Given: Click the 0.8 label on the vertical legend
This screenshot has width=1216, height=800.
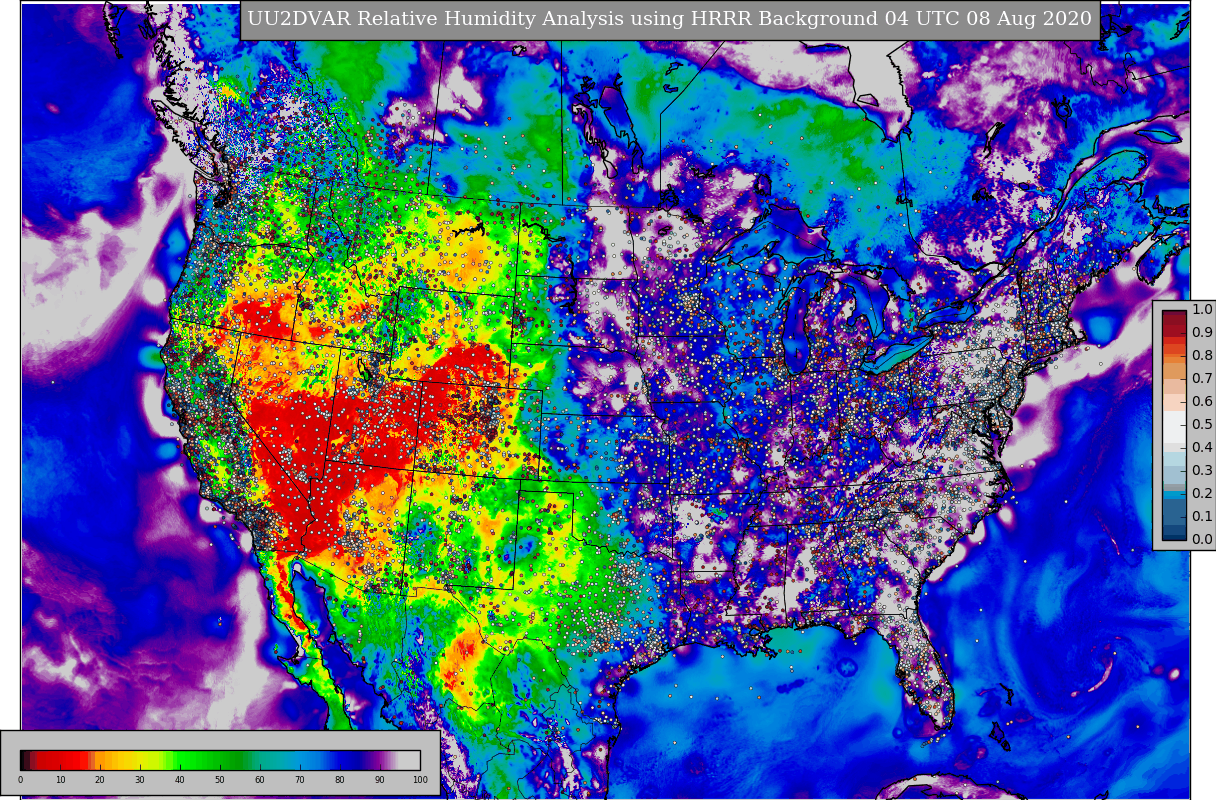Looking at the screenshot, I should click(x=1202, y=356).
